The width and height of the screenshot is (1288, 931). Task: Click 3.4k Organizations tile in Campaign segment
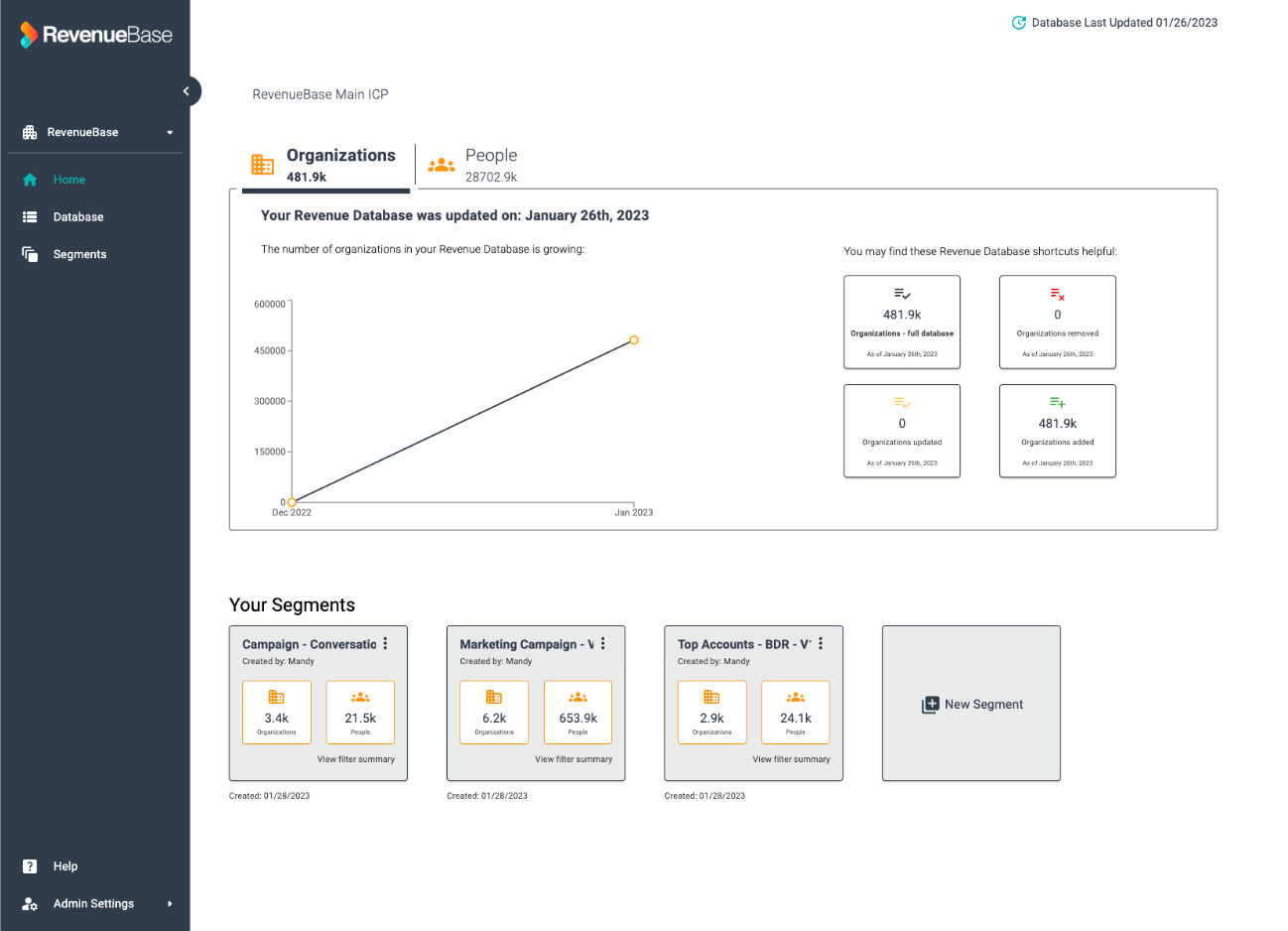coord(277,712)
